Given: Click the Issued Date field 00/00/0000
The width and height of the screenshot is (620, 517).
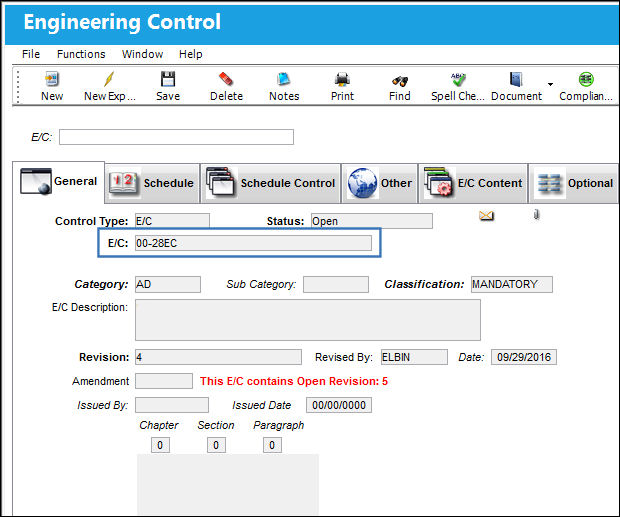Looking at the screenshot, I should pos(339,405).
